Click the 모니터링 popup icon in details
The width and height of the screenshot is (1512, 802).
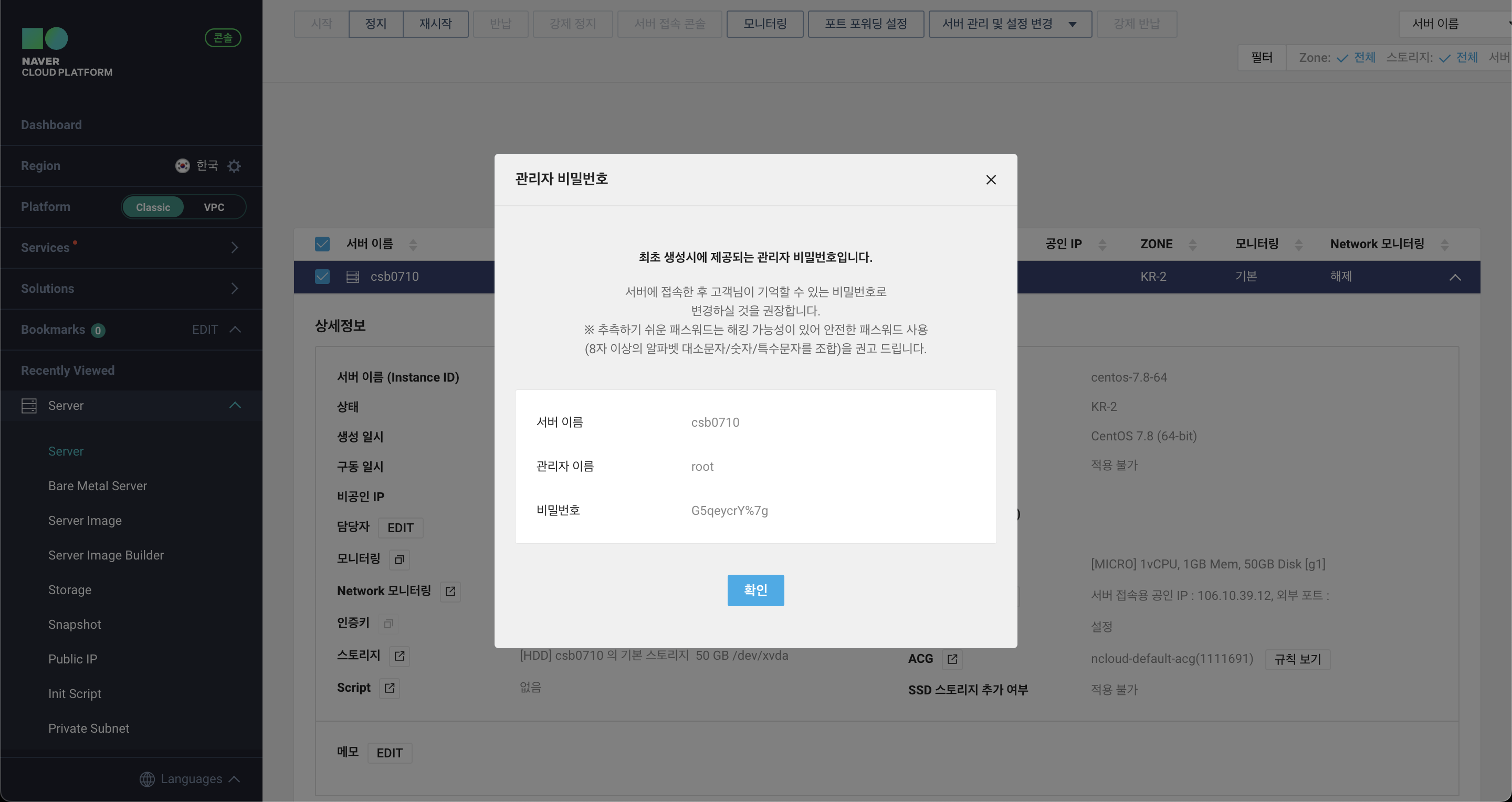tap(399, 560)
